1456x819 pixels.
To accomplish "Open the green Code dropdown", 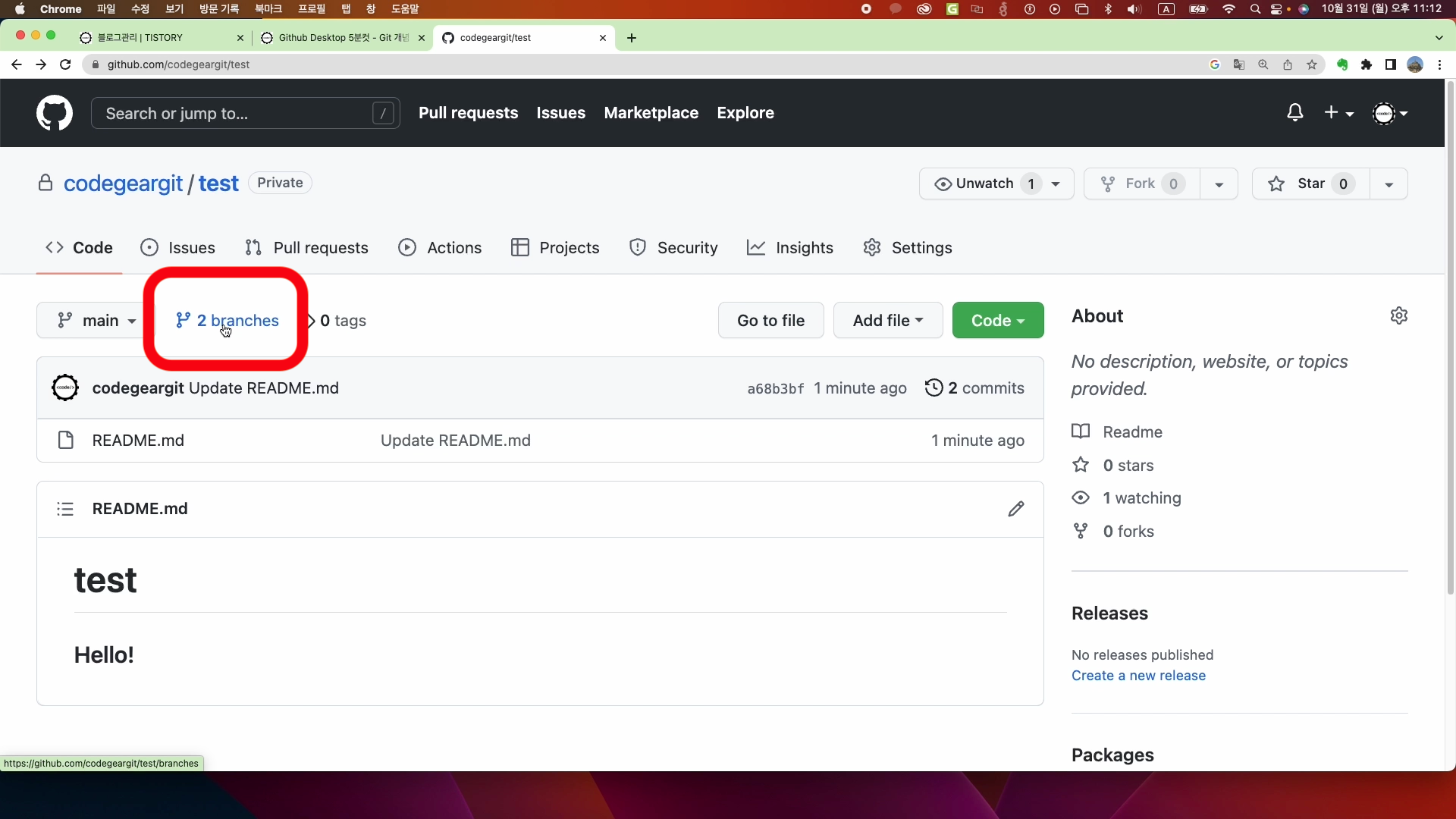I will (x=998, y=321).
